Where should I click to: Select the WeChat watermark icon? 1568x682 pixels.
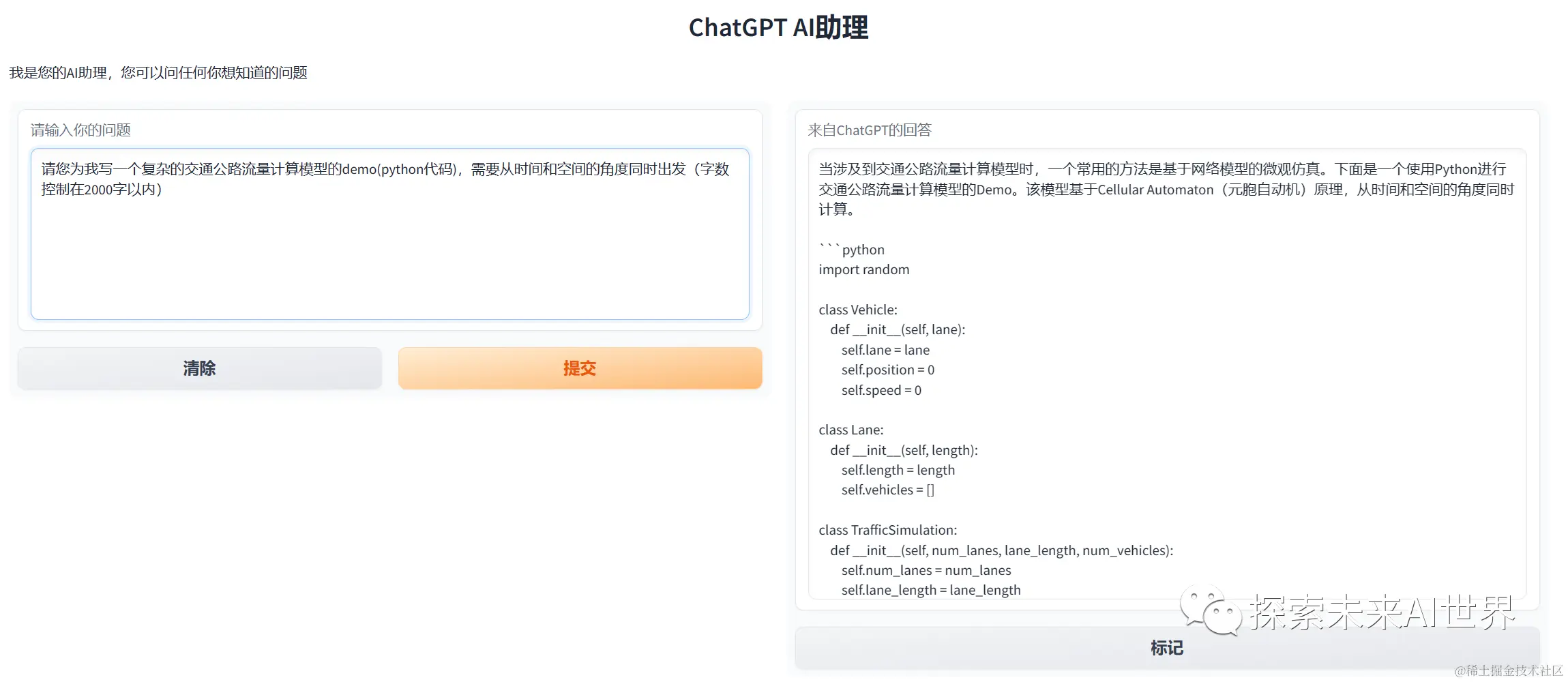pyautogui.click(x=1211, y=610)
